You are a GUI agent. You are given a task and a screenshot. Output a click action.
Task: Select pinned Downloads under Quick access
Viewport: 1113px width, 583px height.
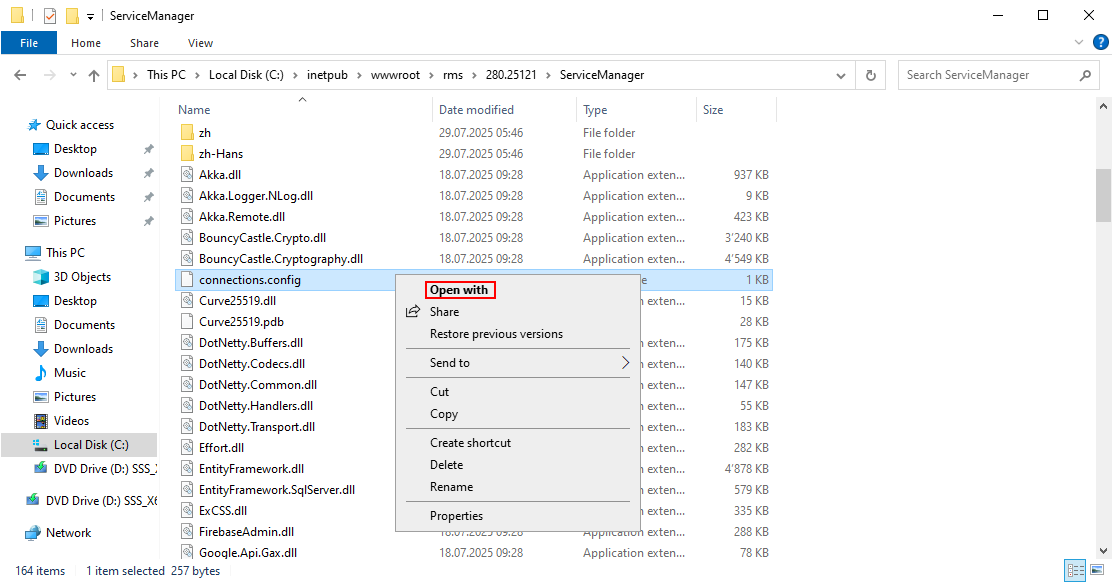pyautogui.click(x=83, y=173)
